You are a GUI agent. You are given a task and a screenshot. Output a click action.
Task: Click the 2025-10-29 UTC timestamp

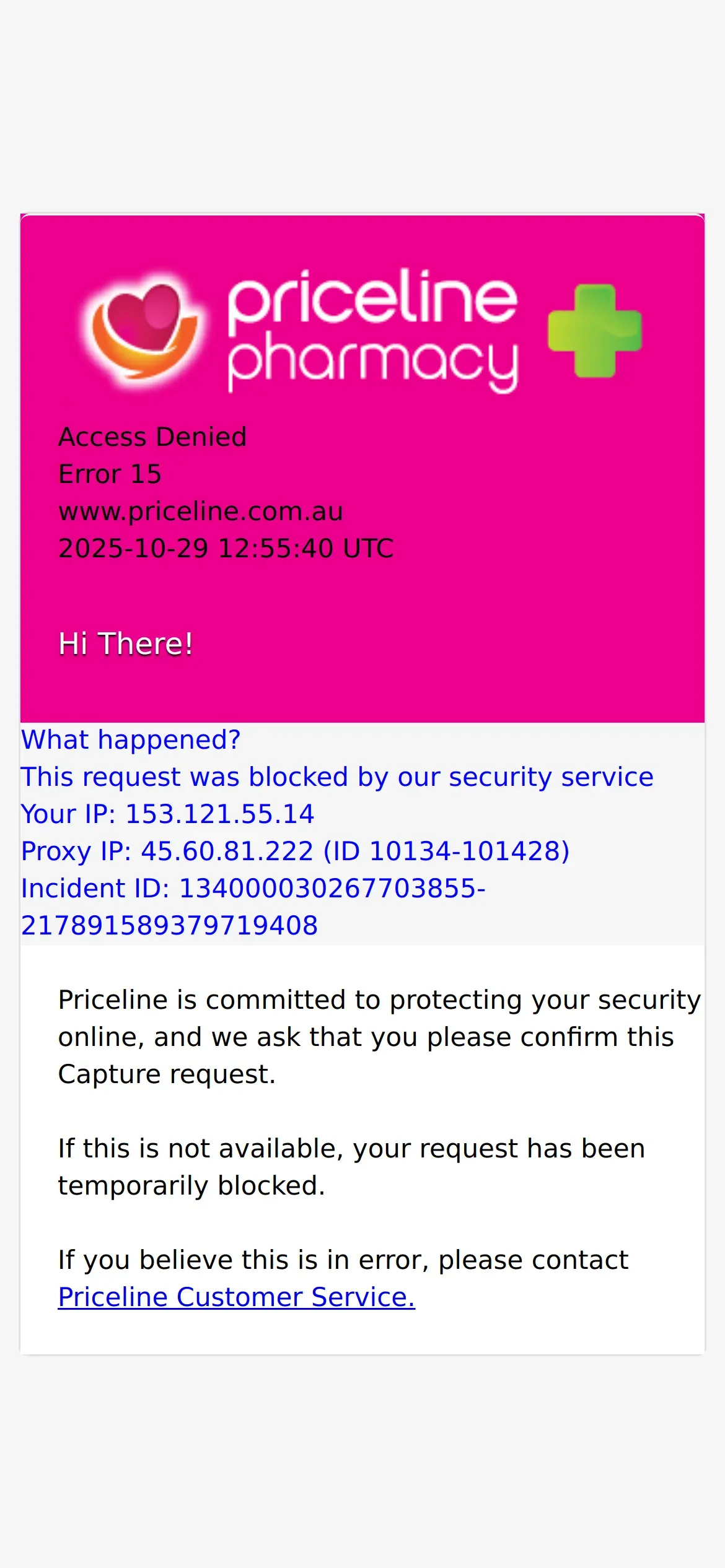(226, 548)
